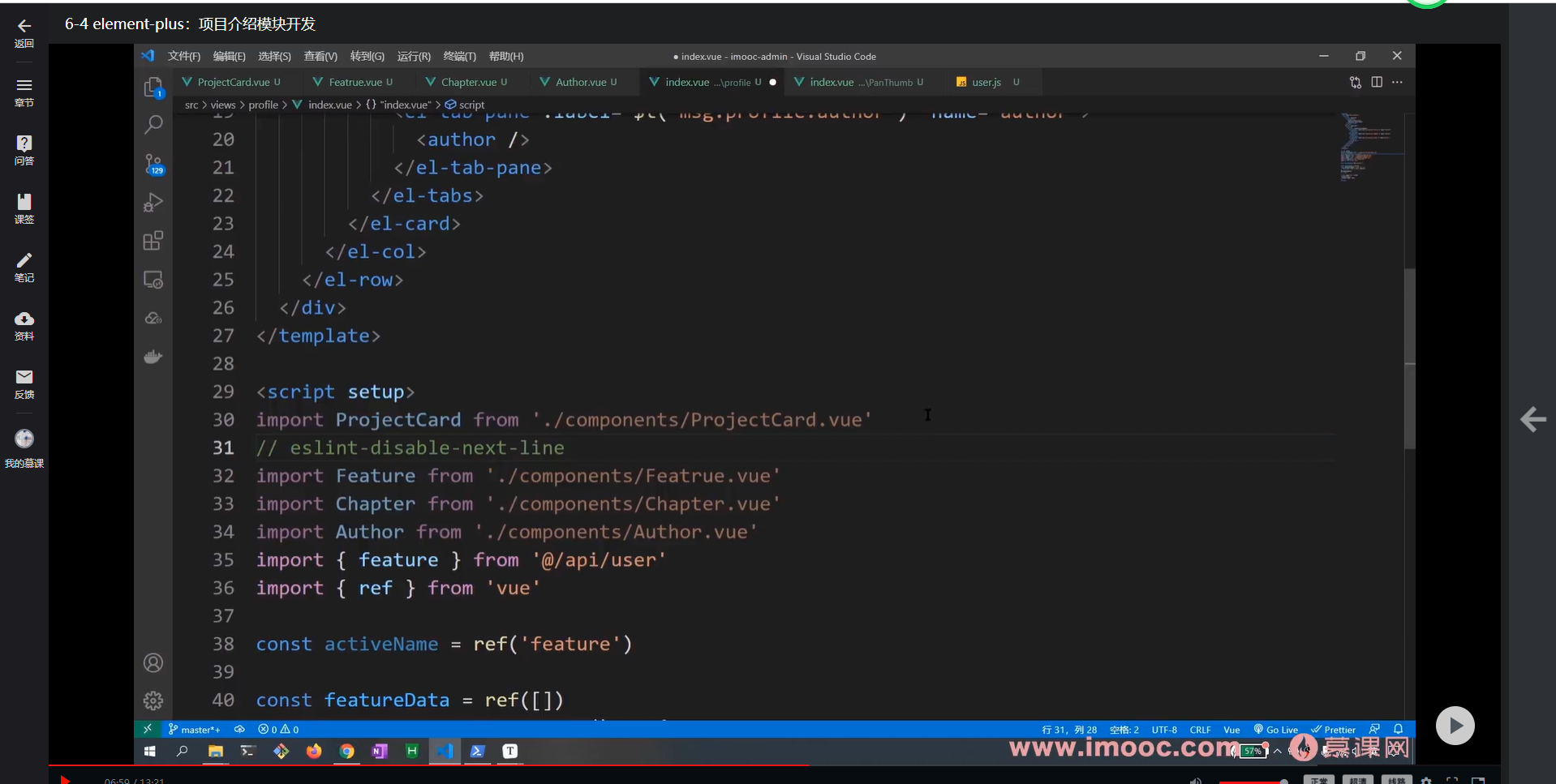This screenshot has width=1556, height=784.
Task: Click the script breadcrumb segment
Action: click(465, 105)
